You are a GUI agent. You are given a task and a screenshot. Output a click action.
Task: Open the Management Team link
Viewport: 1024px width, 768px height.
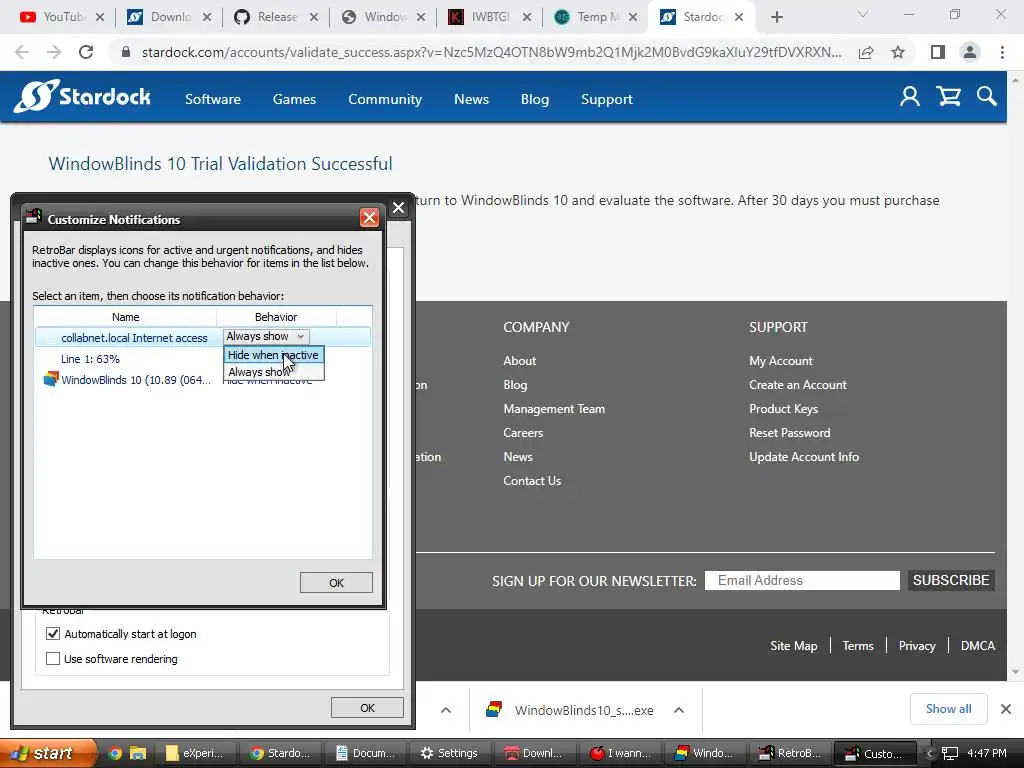click(x=554, y=409)
